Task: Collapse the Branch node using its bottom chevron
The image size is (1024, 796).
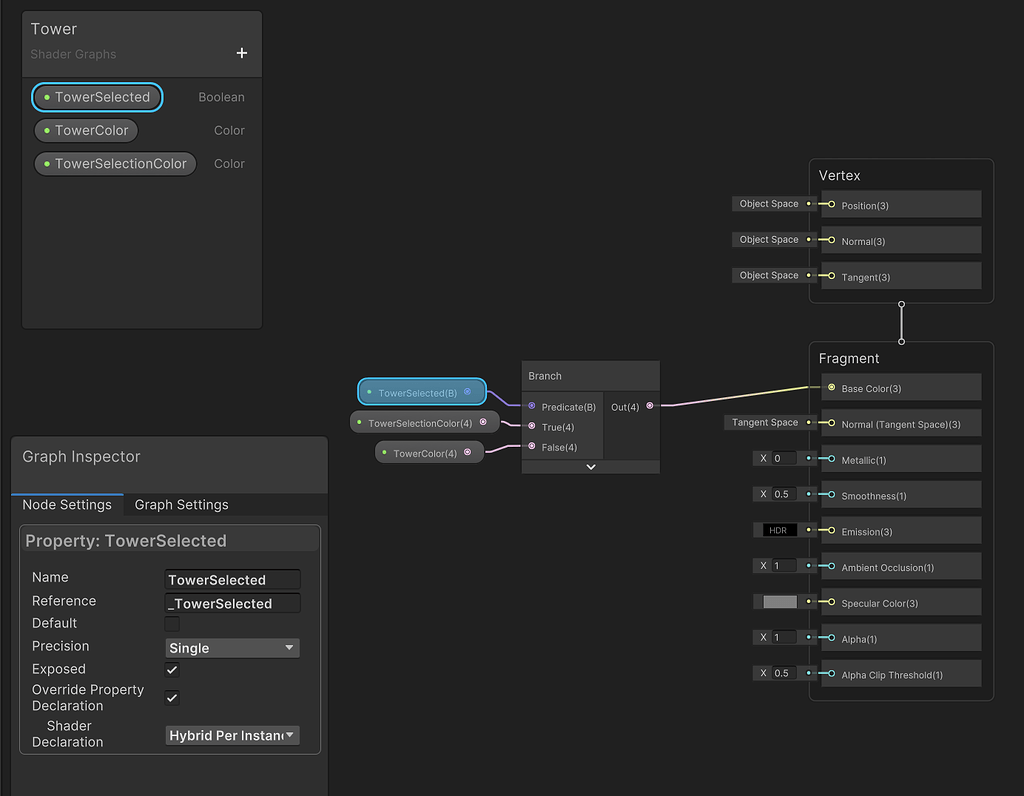Action: pos(590,466)
